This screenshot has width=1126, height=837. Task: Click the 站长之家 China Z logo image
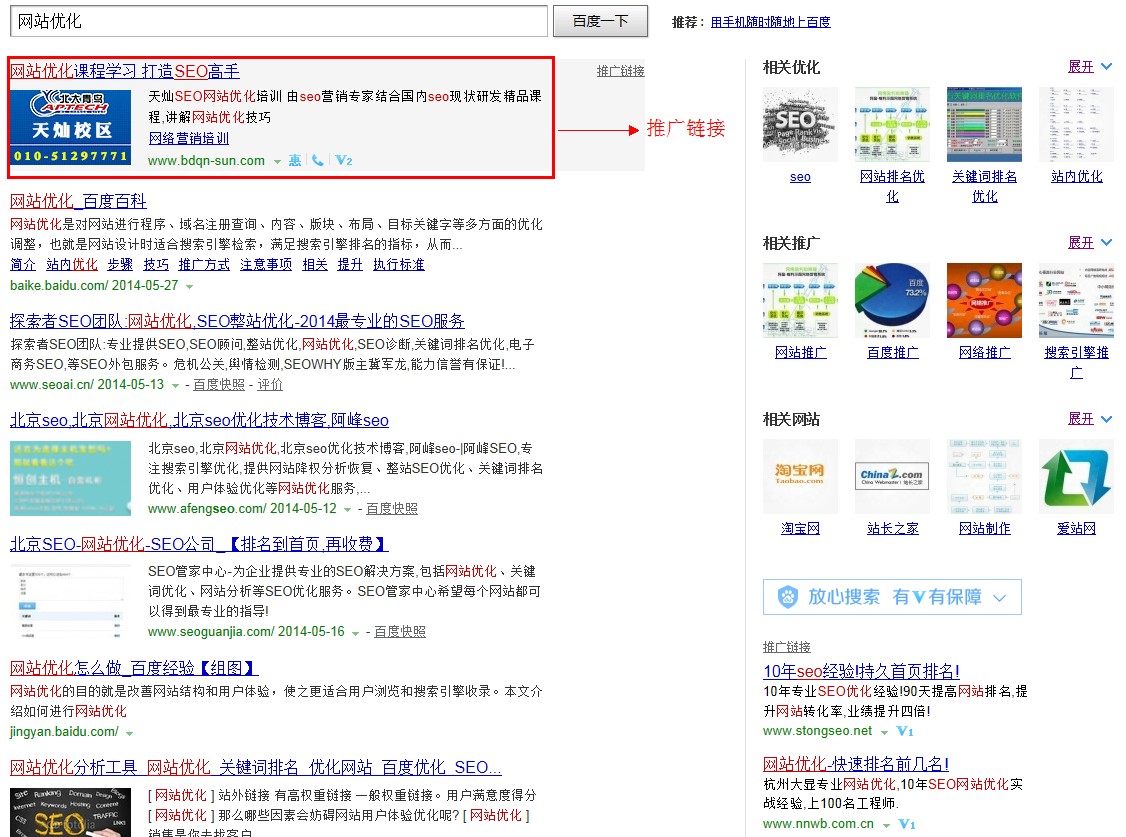892,476
